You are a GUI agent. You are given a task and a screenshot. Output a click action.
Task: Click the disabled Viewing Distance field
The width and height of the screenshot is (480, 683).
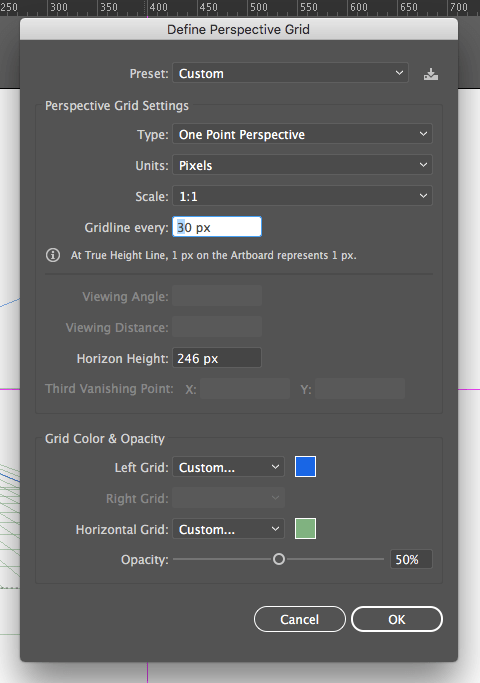point(217,327)
